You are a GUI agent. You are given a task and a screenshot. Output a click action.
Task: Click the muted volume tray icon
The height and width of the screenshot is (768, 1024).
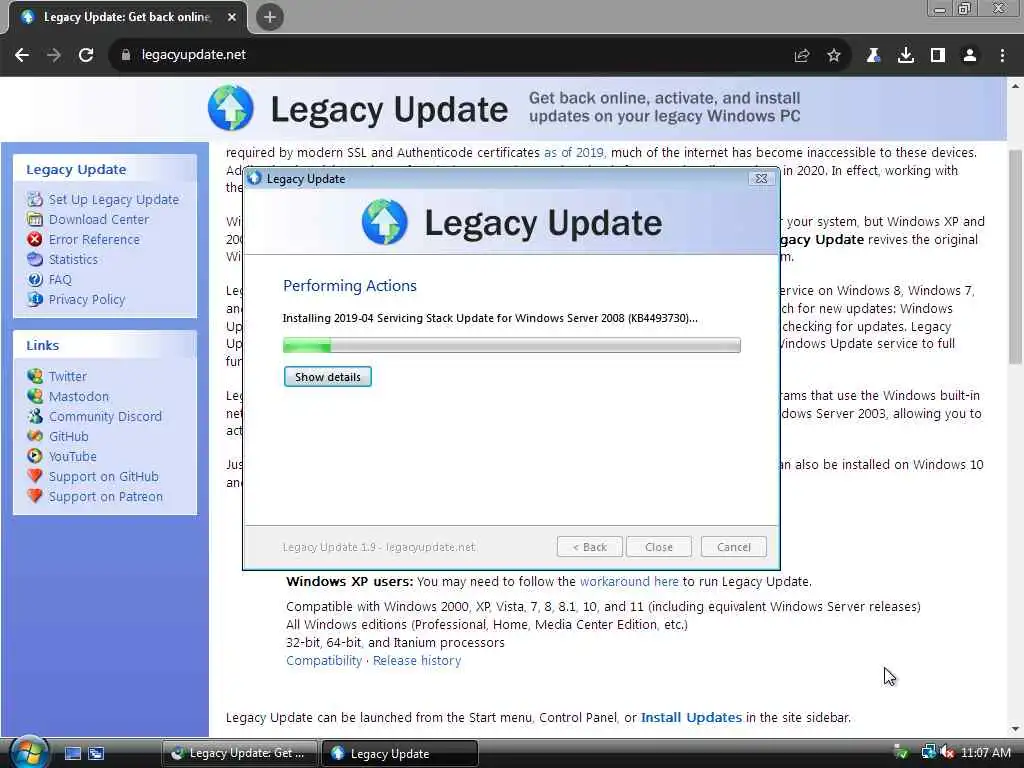[947, 752]
